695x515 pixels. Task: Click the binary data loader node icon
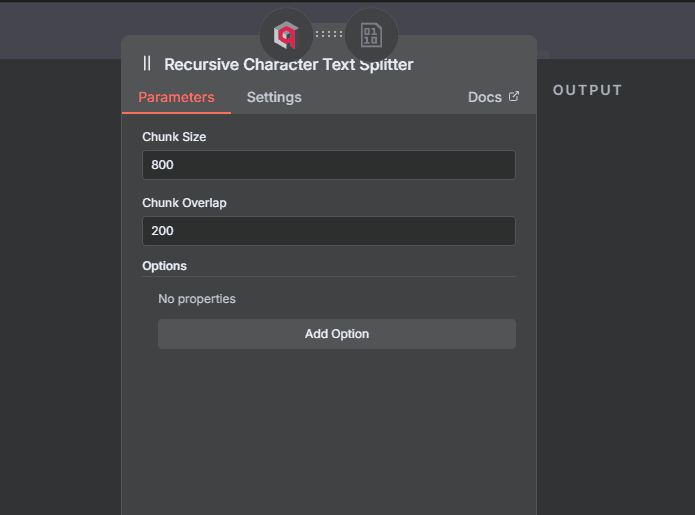[x=371, y=35]
